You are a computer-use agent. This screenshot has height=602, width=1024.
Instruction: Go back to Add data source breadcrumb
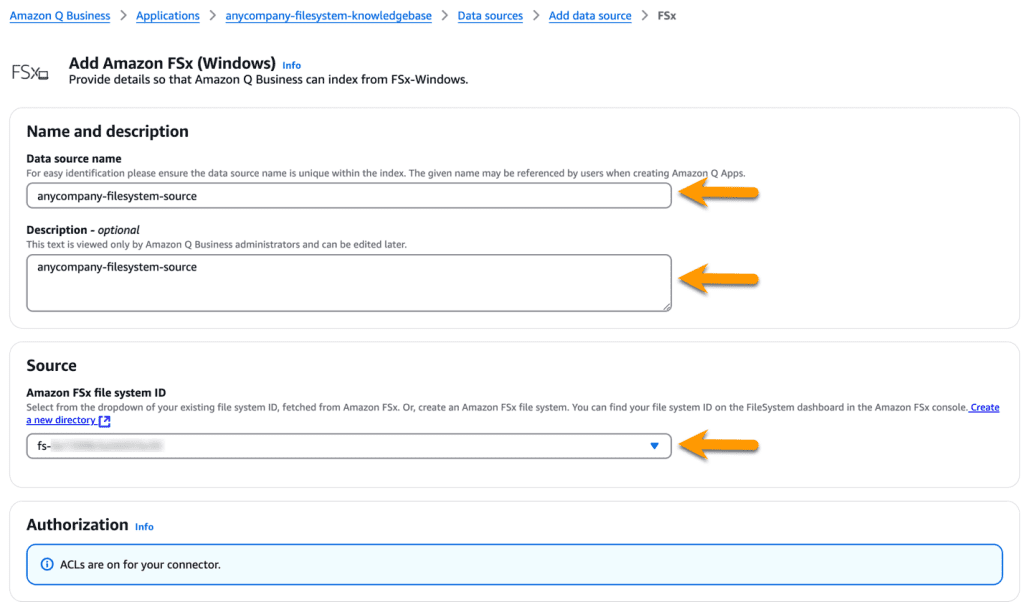tap(590, 16)
